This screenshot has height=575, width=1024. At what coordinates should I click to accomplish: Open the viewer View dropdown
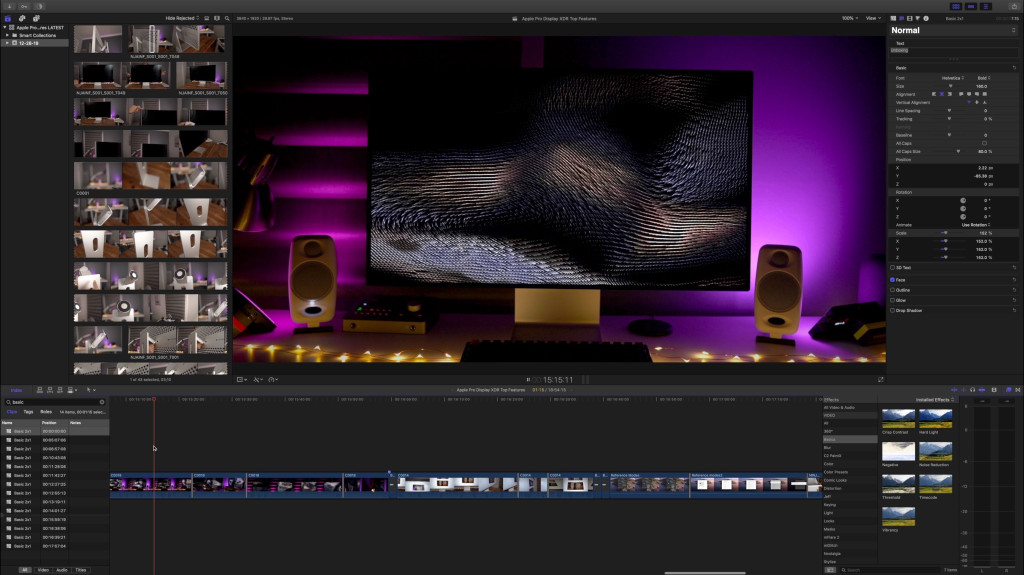[x=872, y=18]
